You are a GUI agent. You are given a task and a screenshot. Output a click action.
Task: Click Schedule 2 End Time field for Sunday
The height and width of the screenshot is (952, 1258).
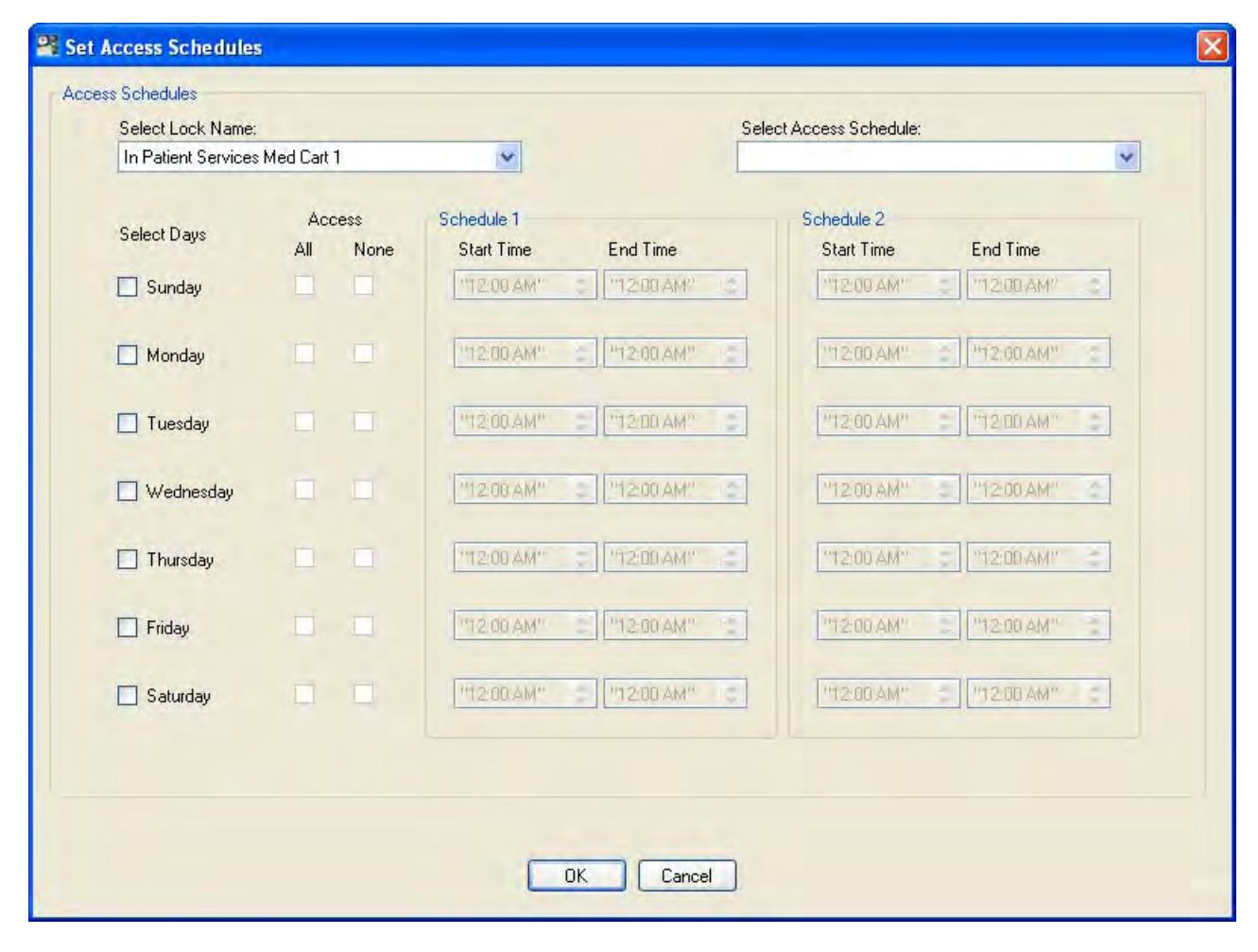1038,286
